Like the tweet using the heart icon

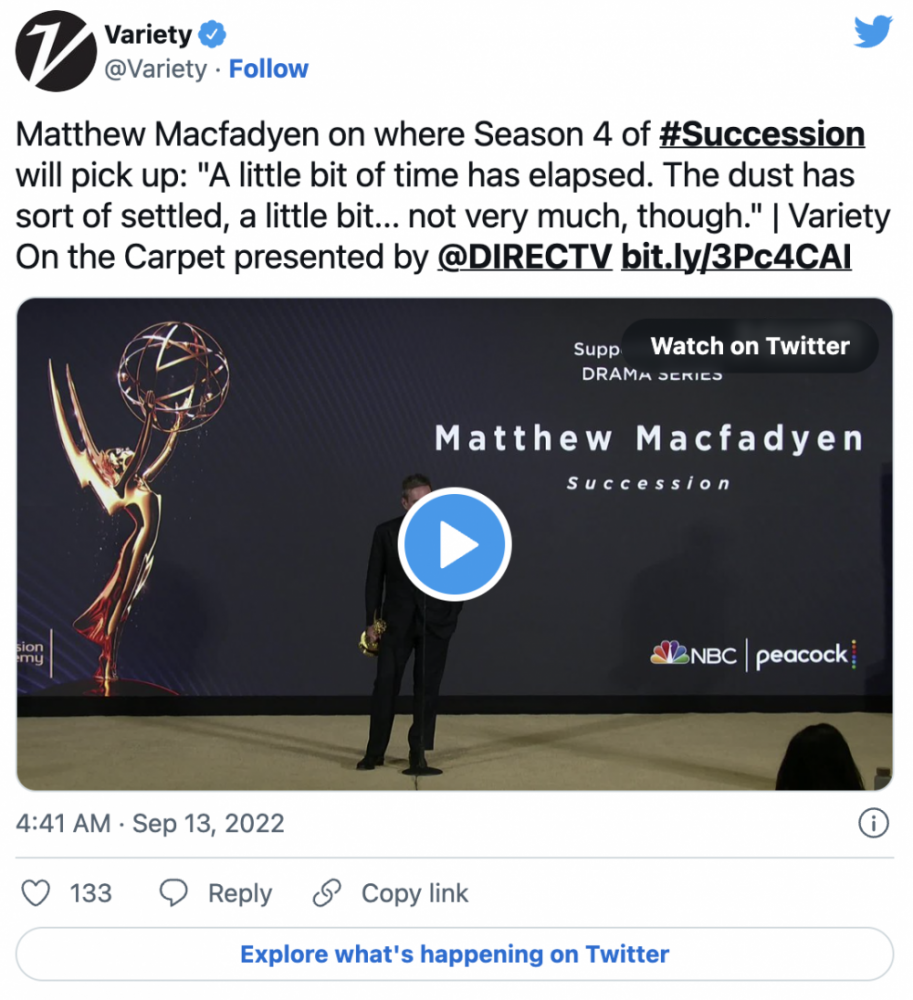(37, 893)
